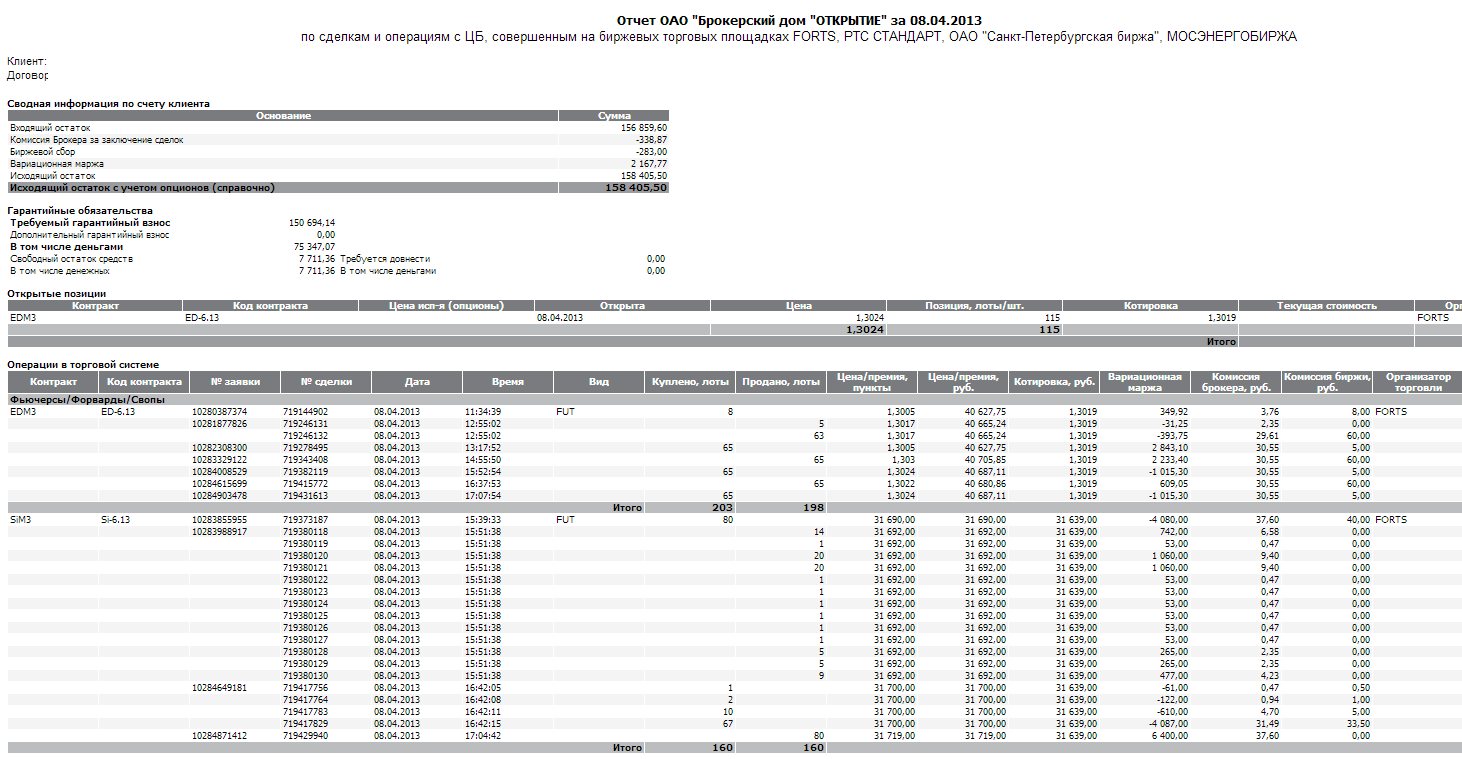Viewport: 1462px width, 759px height.
Task: Select the "Входящий остаток" row label
Action: 50,128
